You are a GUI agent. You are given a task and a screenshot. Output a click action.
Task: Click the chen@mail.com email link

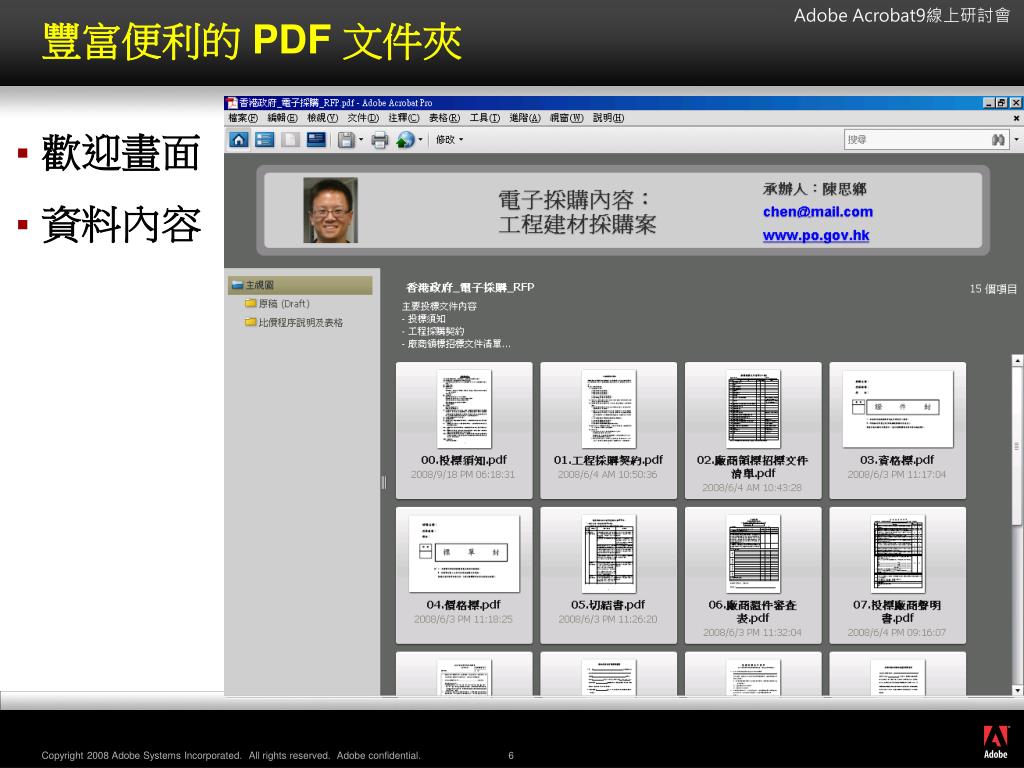818,212
